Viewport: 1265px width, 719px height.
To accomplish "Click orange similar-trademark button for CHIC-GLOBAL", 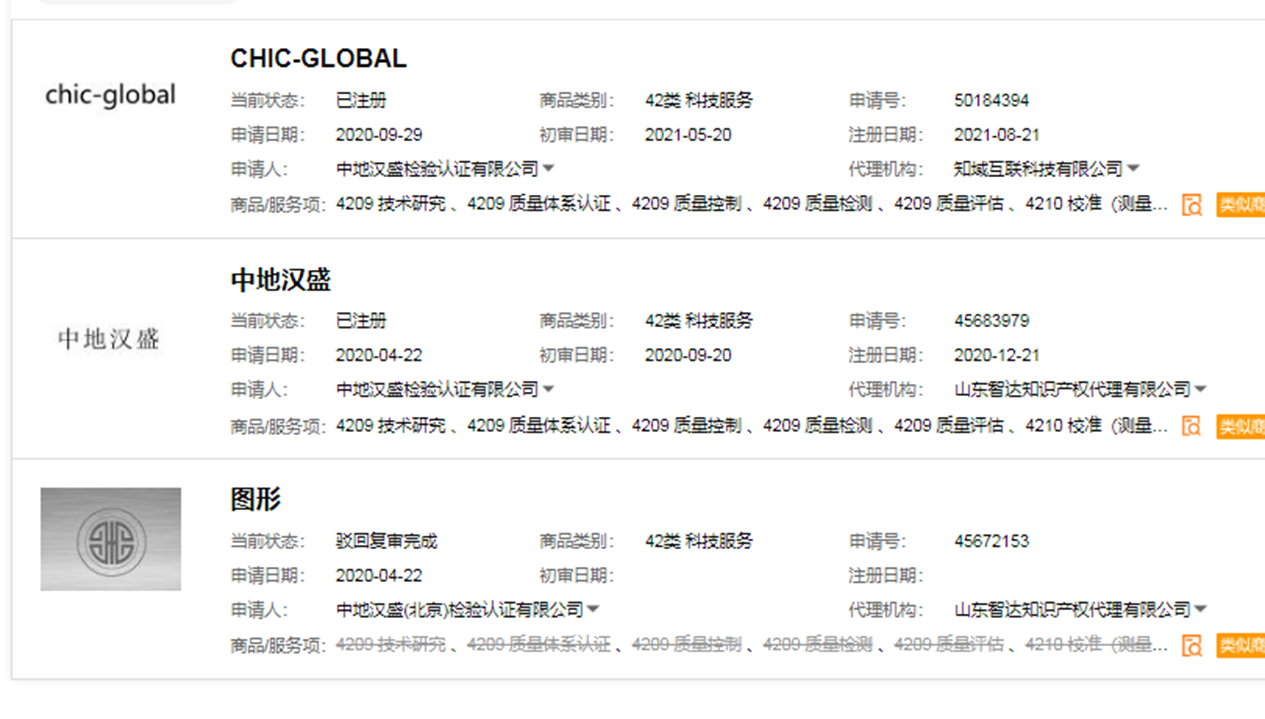I will point(1240,205).
